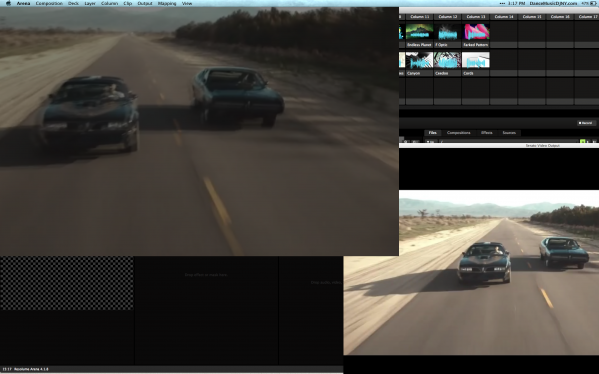The height and width of the screenshot is (374, 599).
Task: Open the Output menu
Action: coord(145,3)
